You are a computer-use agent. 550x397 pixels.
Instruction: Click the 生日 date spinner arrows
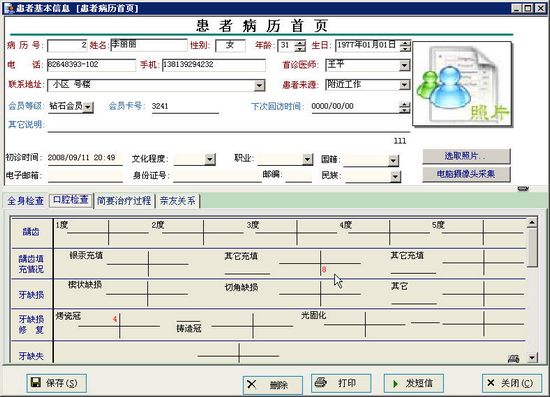click(405, 45)
